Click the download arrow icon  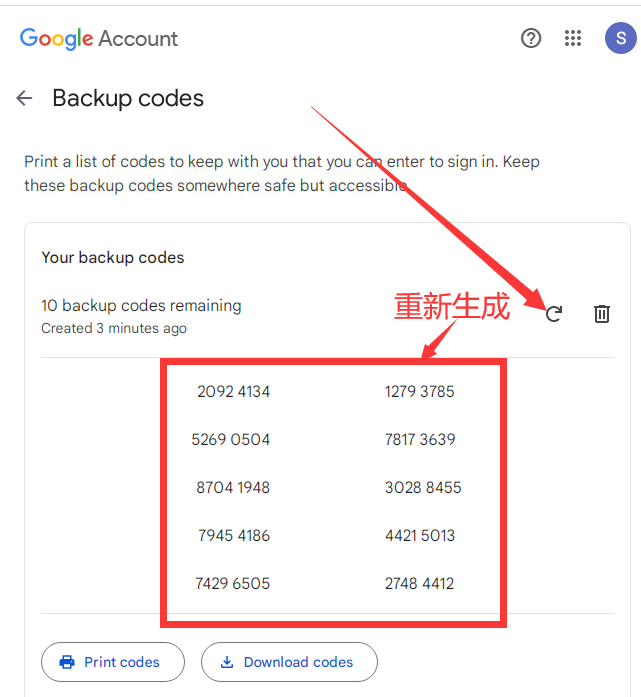point(227,662)
